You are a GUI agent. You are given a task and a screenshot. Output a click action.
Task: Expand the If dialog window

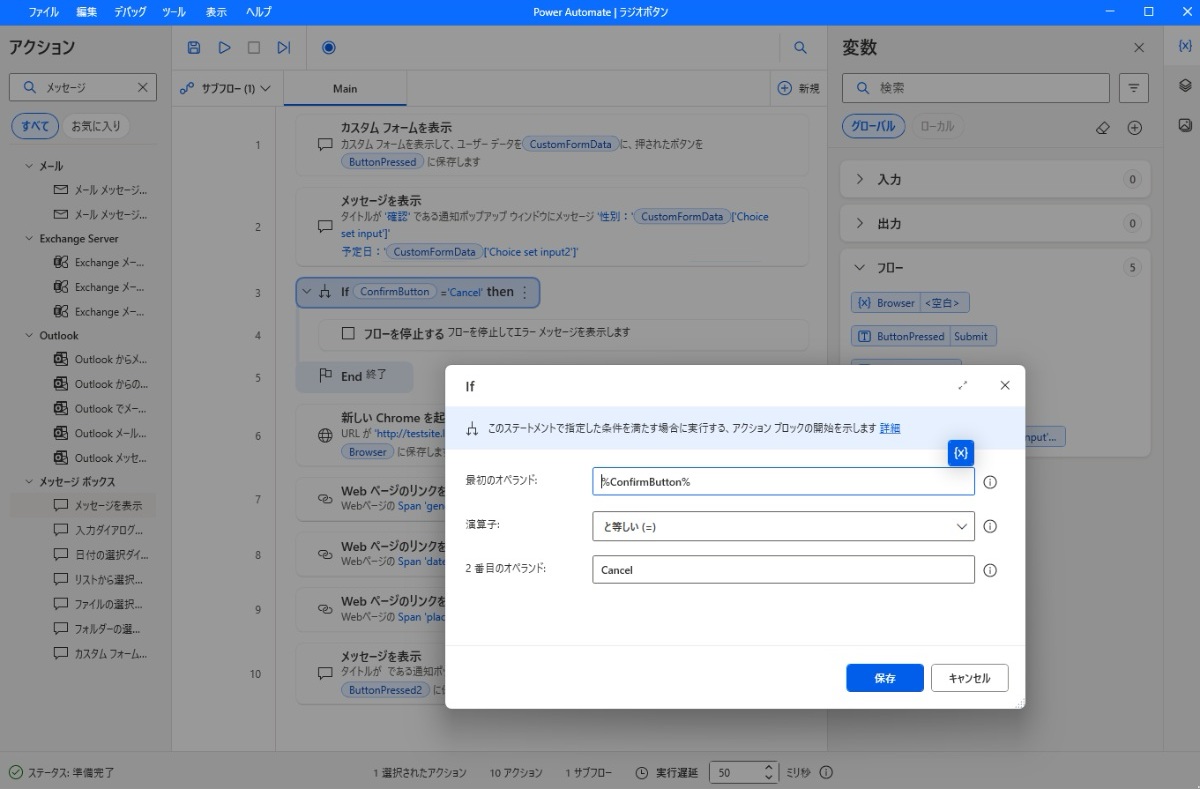pos(962,385)
